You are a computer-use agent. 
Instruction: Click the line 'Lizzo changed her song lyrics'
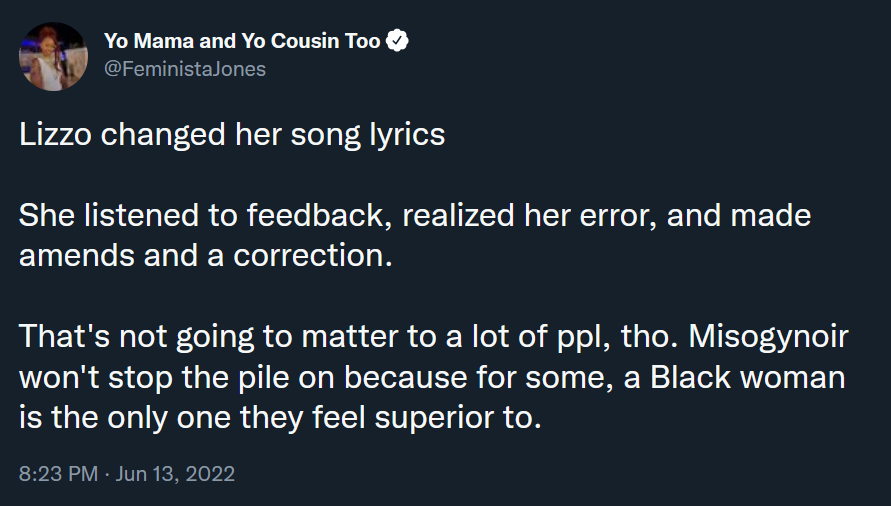[232, 135]
